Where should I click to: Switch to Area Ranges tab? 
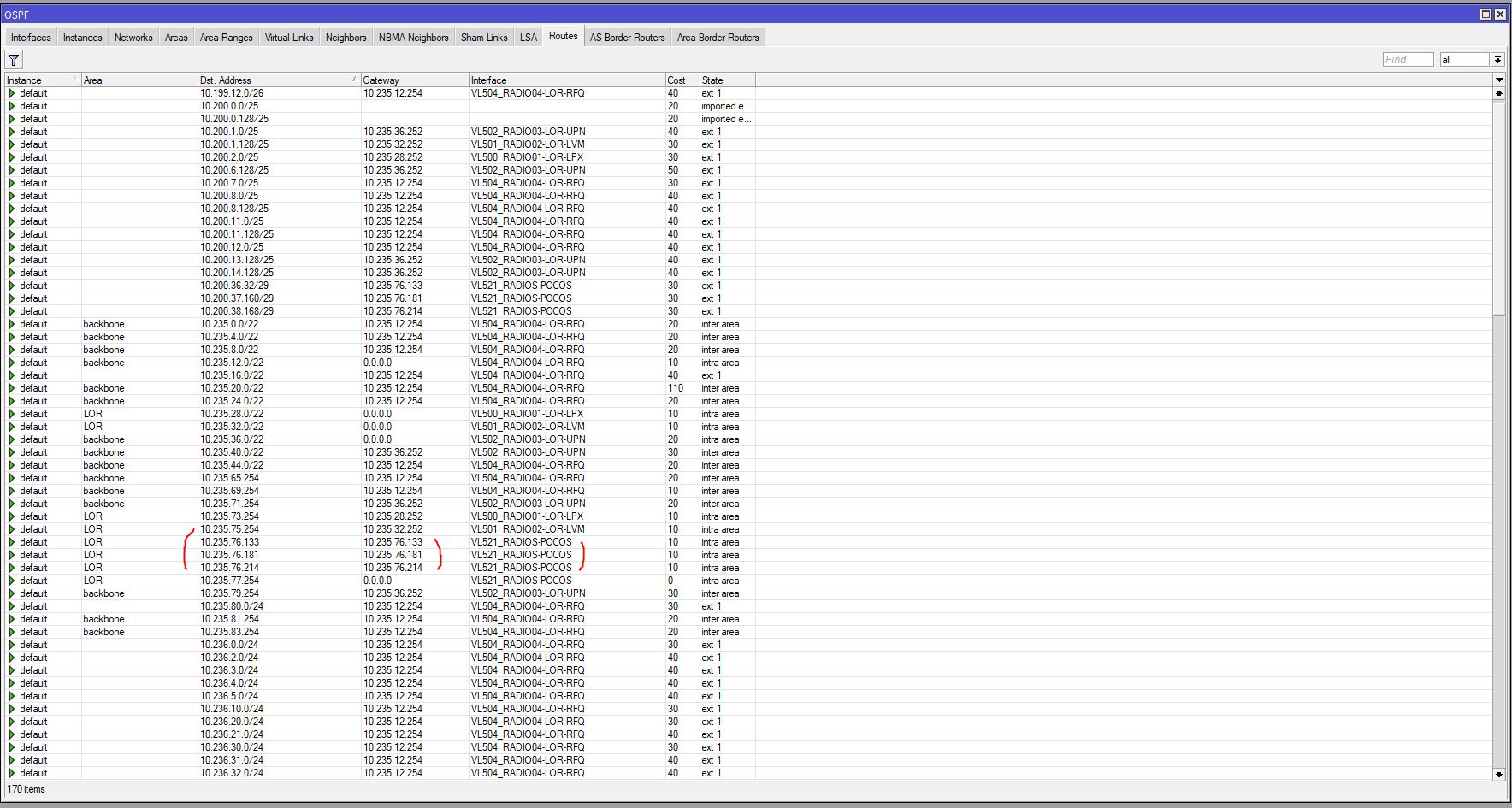pyautogui.click(x=227, y=38)
